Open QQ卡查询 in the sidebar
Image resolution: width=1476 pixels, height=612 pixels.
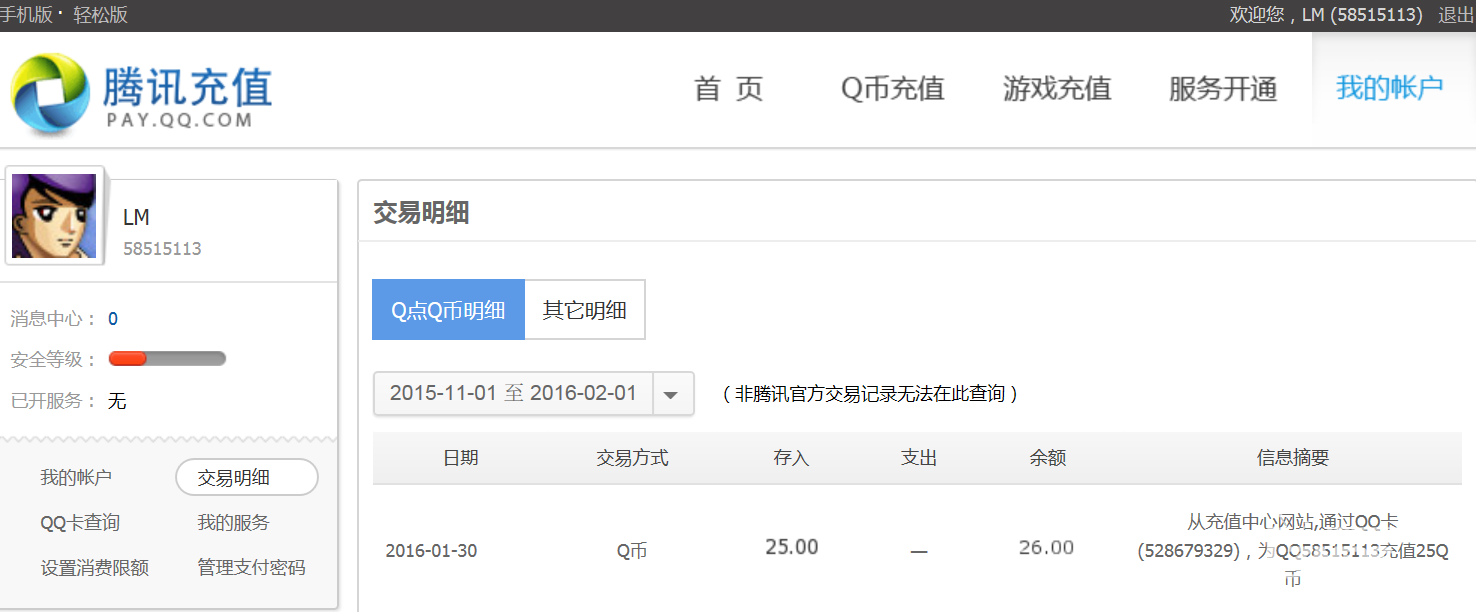pos(80,523)
